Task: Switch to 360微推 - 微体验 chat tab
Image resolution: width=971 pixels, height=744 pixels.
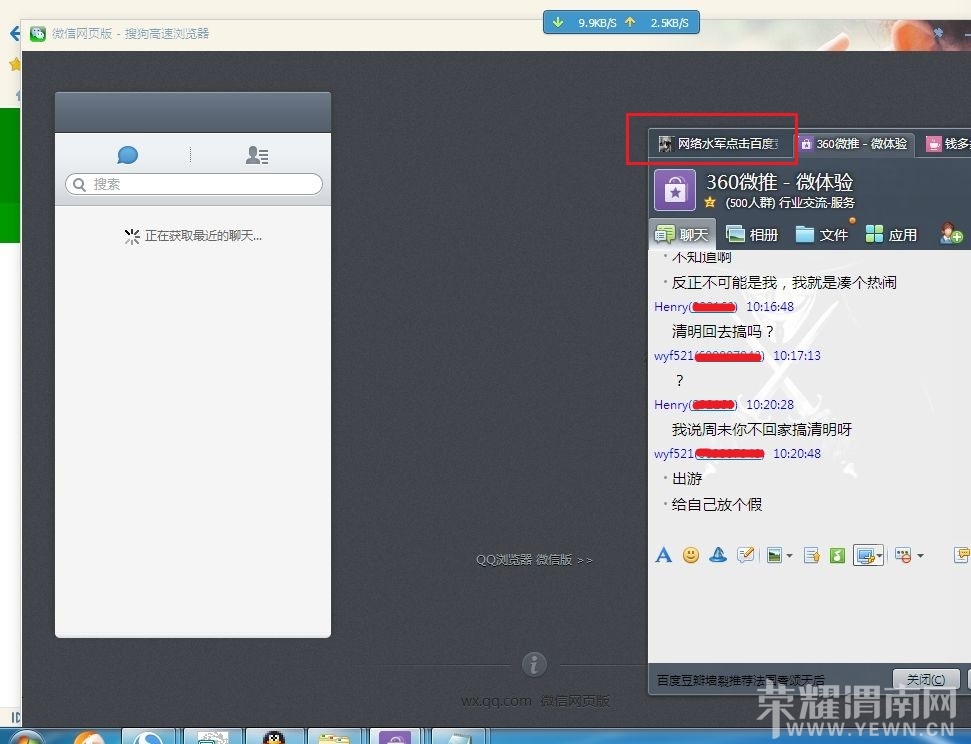Action: tap(855, 144)
